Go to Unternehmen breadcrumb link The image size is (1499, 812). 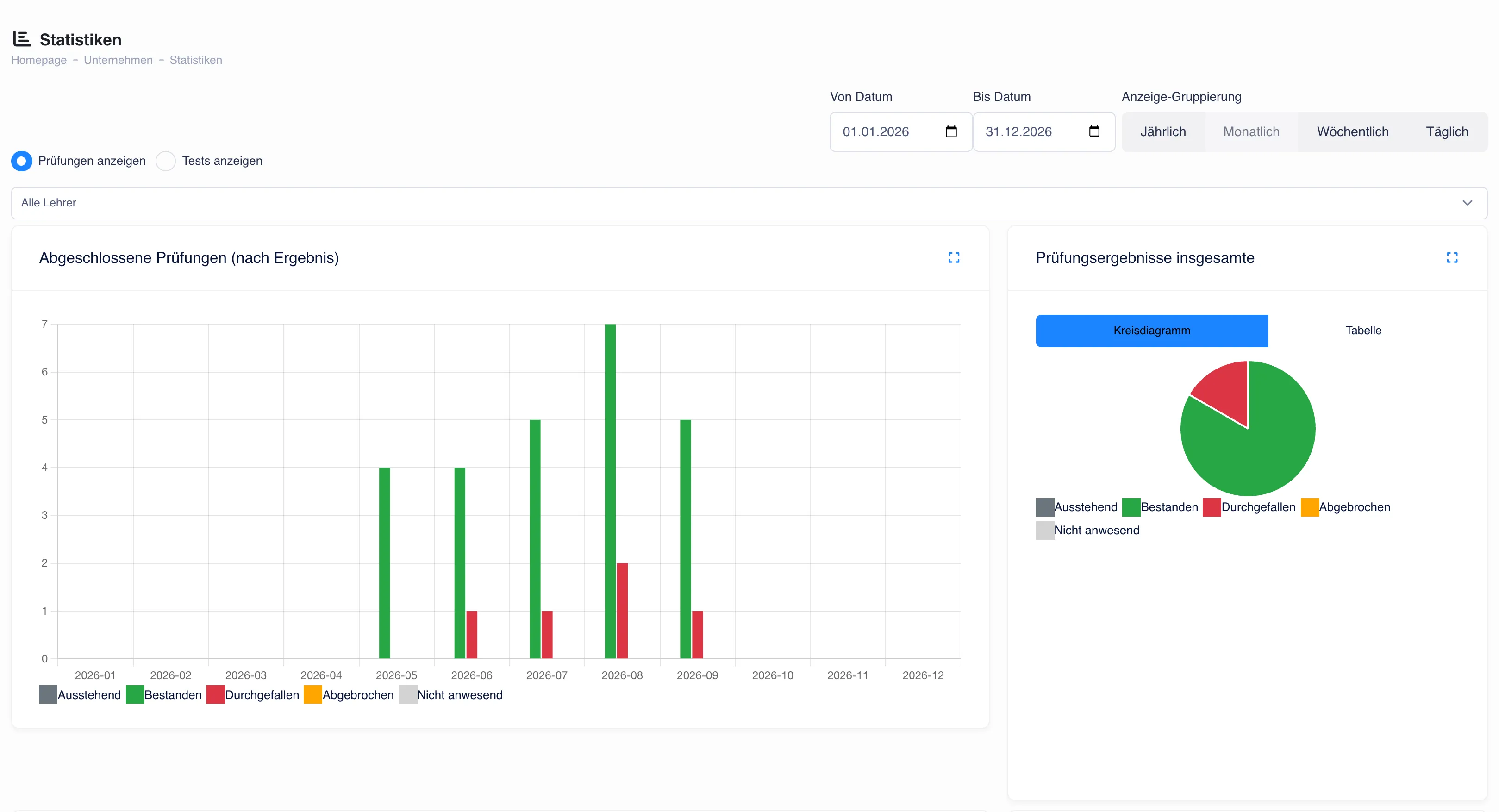[x=118, y=60]
